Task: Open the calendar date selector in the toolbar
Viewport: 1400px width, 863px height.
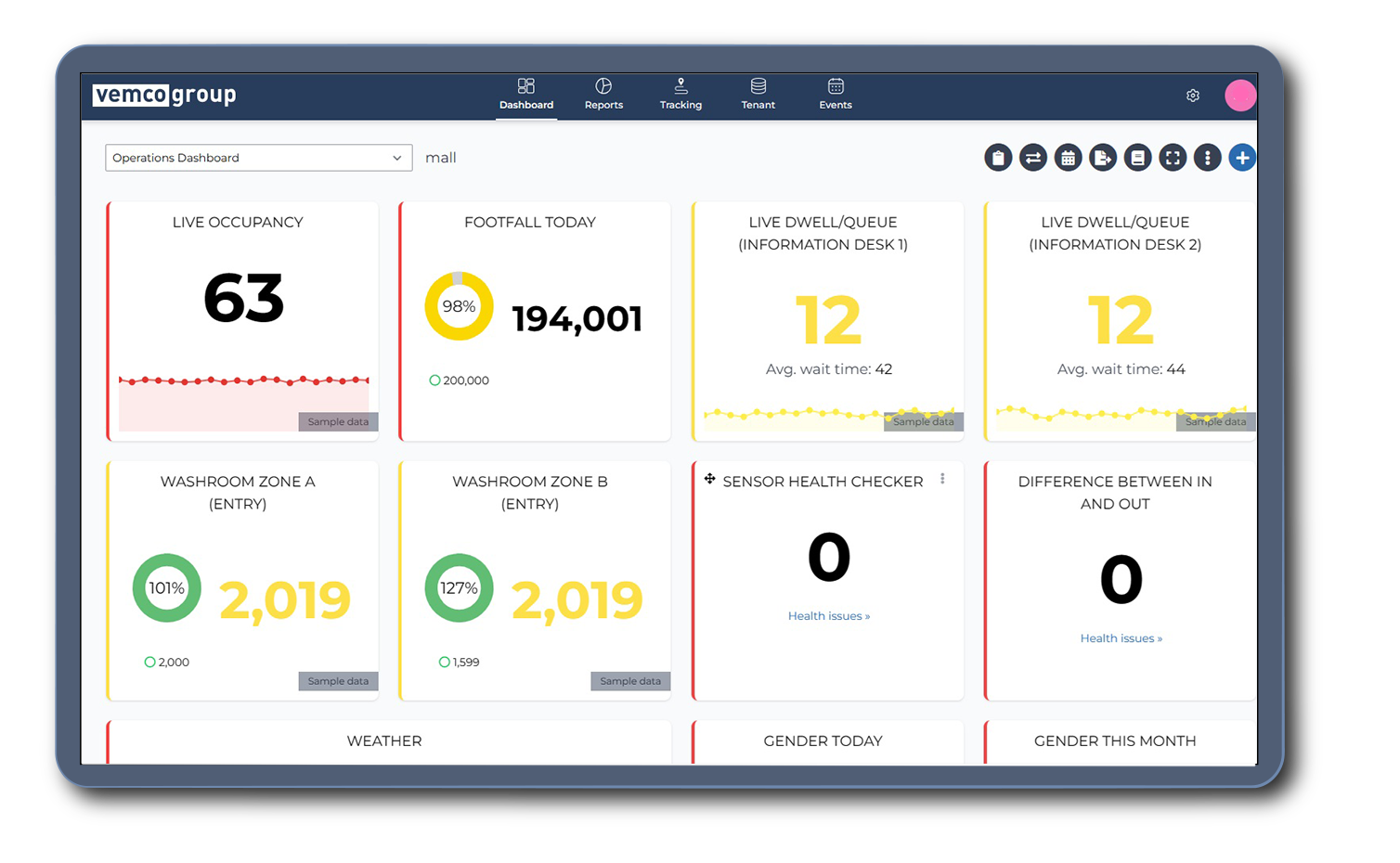Action: [1068, 158]
